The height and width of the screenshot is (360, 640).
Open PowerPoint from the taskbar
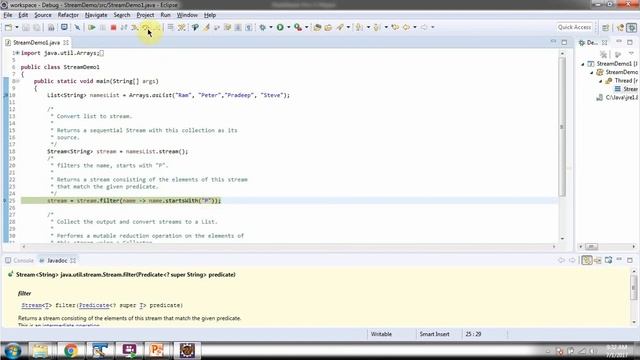[157, 351]
